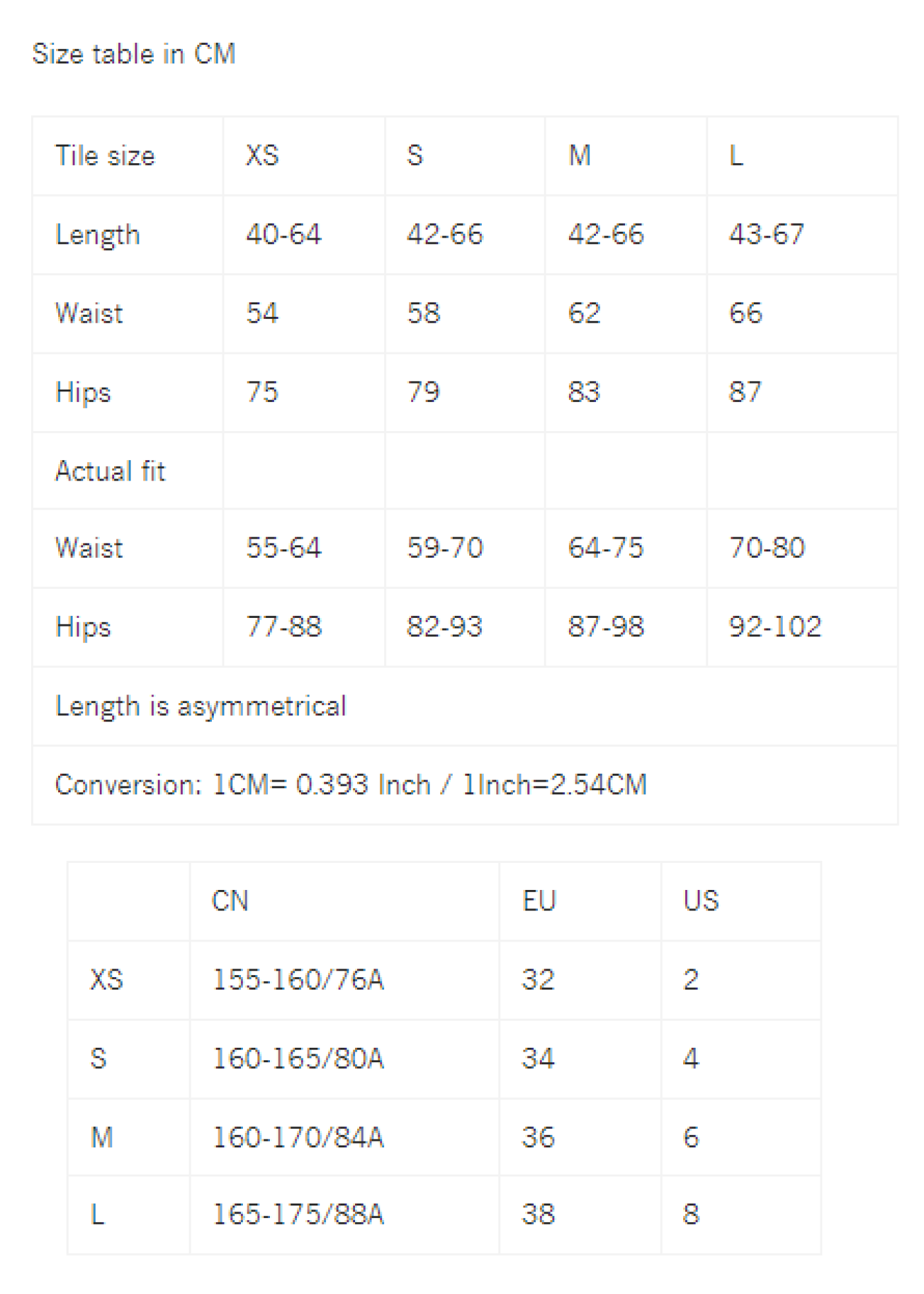Click the EU size 36 cell
This screenshot has height=1294, width=924.
click(580, 1137)
